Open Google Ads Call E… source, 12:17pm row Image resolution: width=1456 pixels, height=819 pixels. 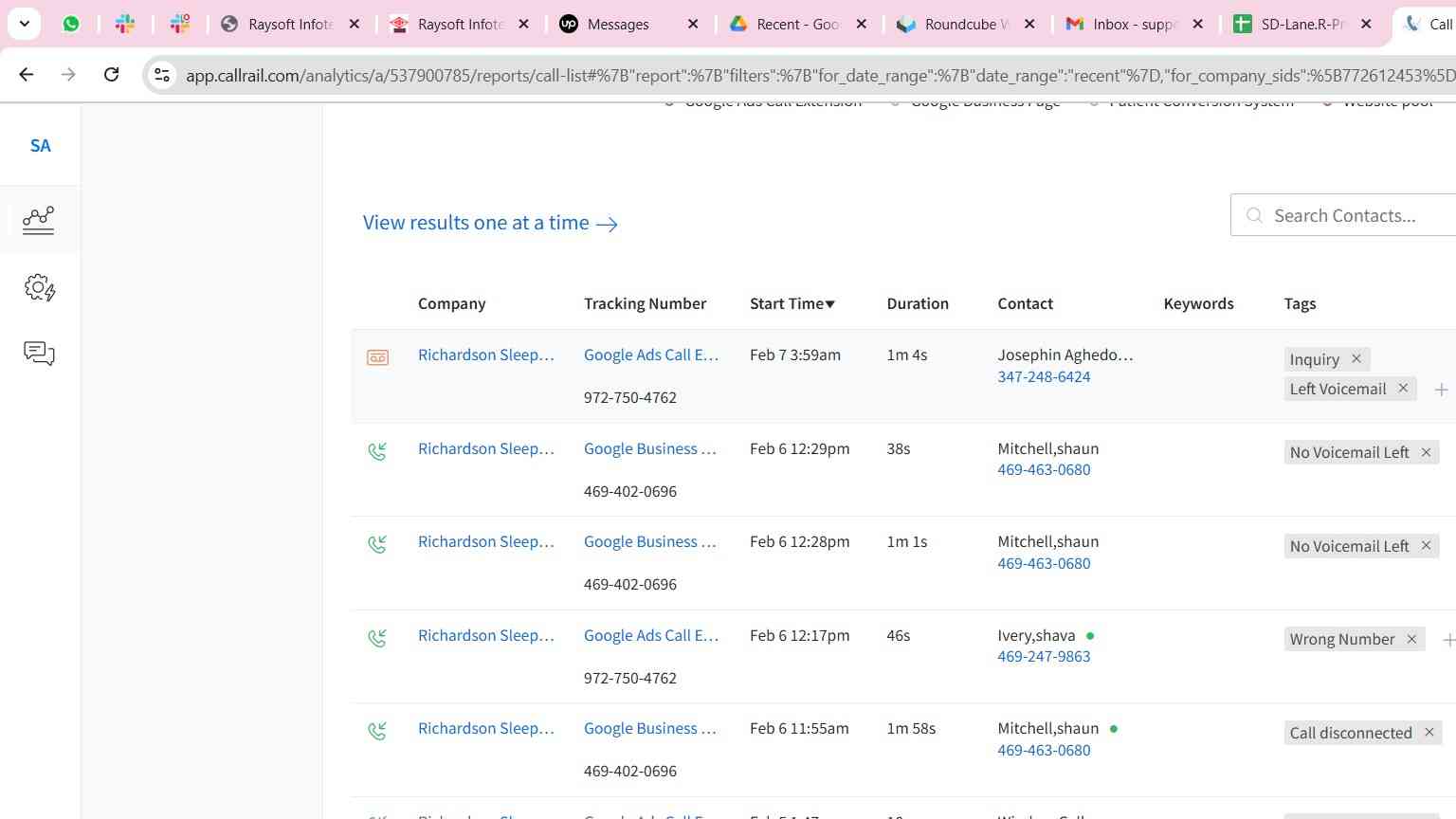[651, 635]
